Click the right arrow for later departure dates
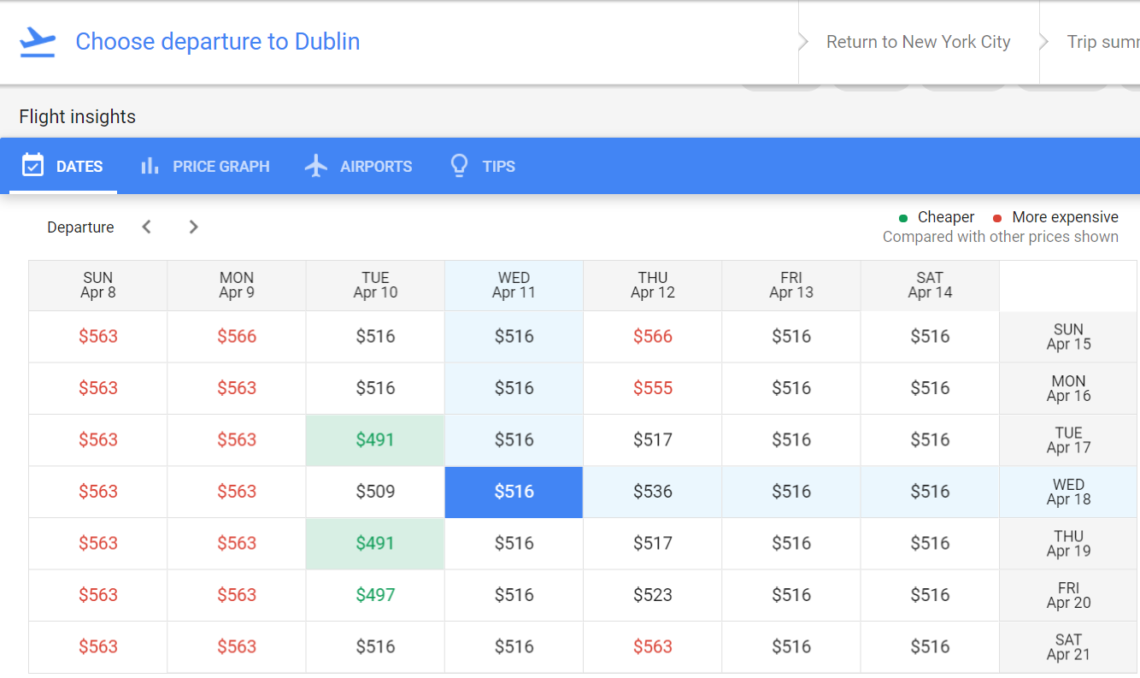The width and height of the screenshot is (1140, 678). point(193,227)
